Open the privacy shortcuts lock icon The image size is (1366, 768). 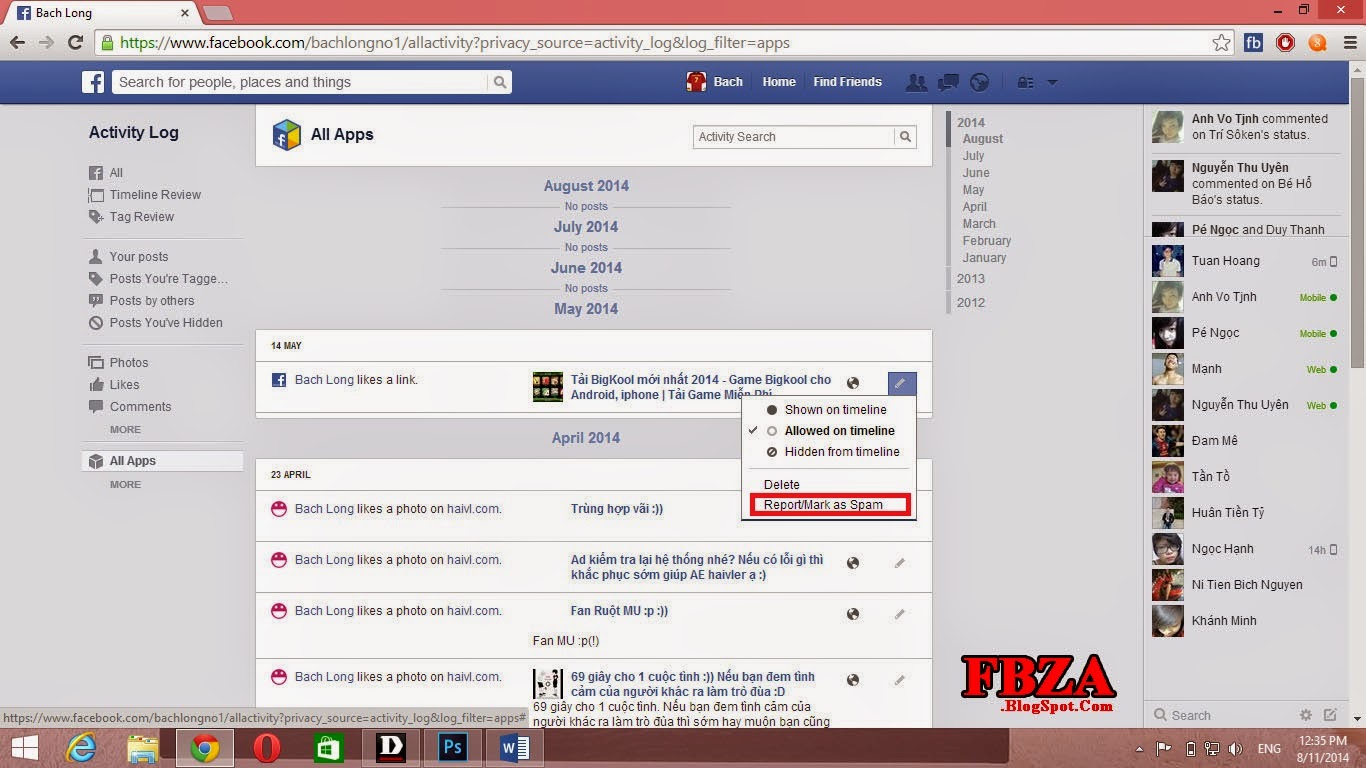[x=1025, y=82]
